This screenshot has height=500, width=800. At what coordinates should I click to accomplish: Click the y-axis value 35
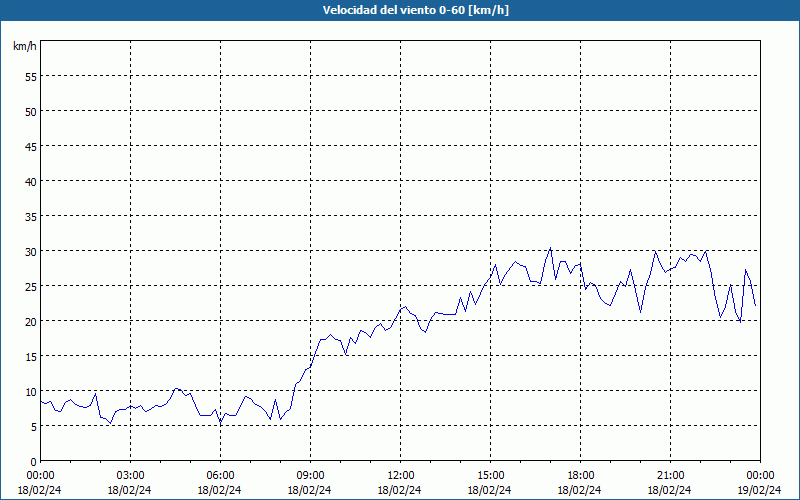pyautogui.click(x=31, y=217)
